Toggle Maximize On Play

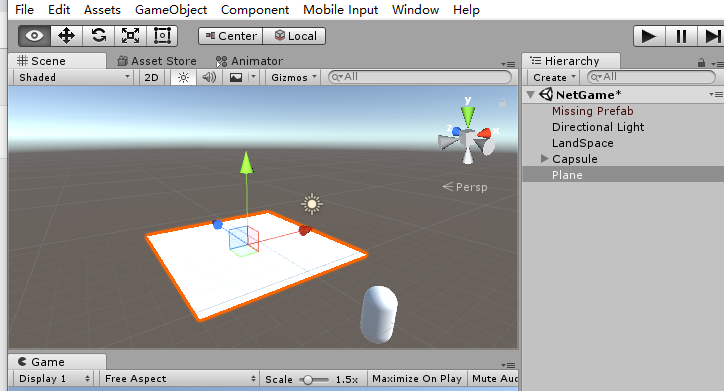click(x=417, y=379)
